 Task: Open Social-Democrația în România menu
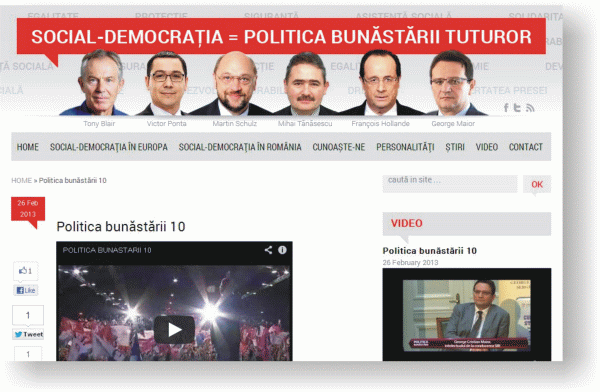(240, 147)
